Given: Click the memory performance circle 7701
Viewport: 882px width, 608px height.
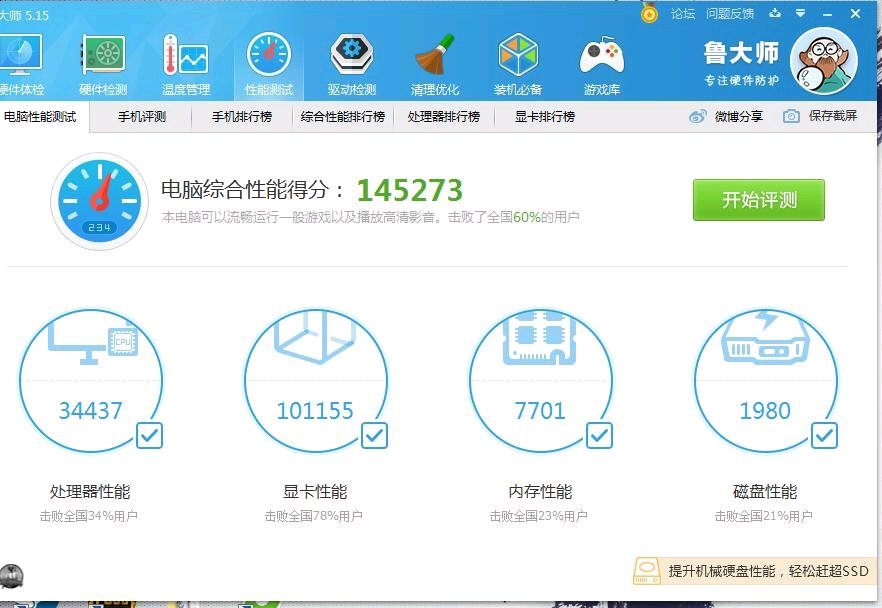Looking at the screenshot, I should click(x=541, y=380).
